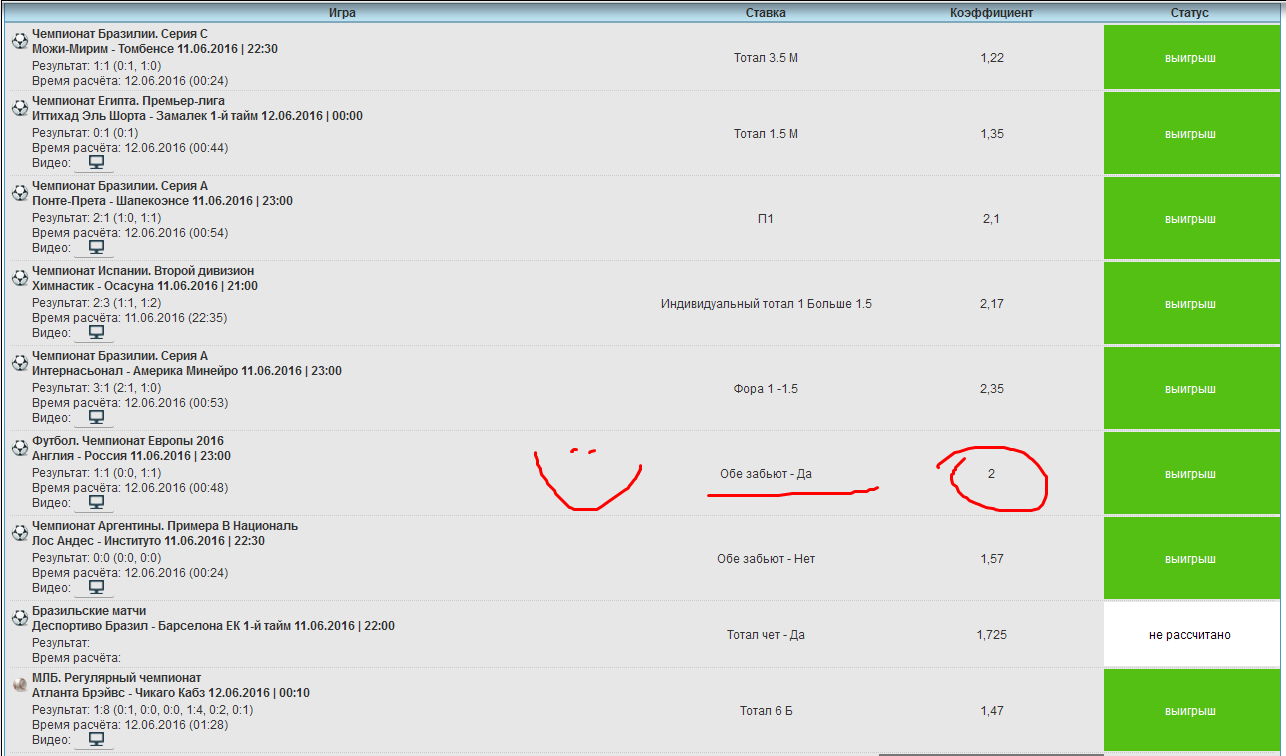Open video icon for Лос Андес - Институто
The width and height of the screenshot is (1286, 756).
[x=96, y=588]
